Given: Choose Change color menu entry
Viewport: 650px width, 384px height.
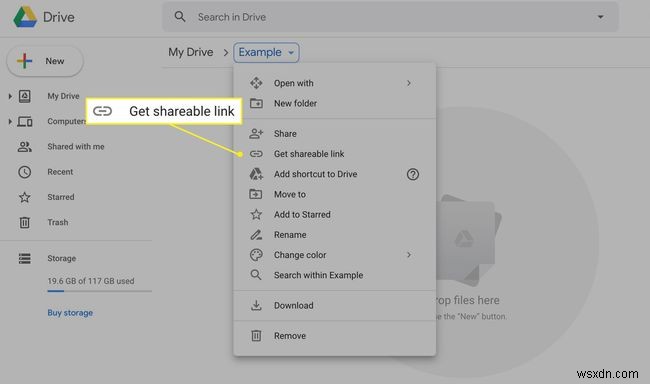Looking at the screenshot, I should [x=335, y=255].
